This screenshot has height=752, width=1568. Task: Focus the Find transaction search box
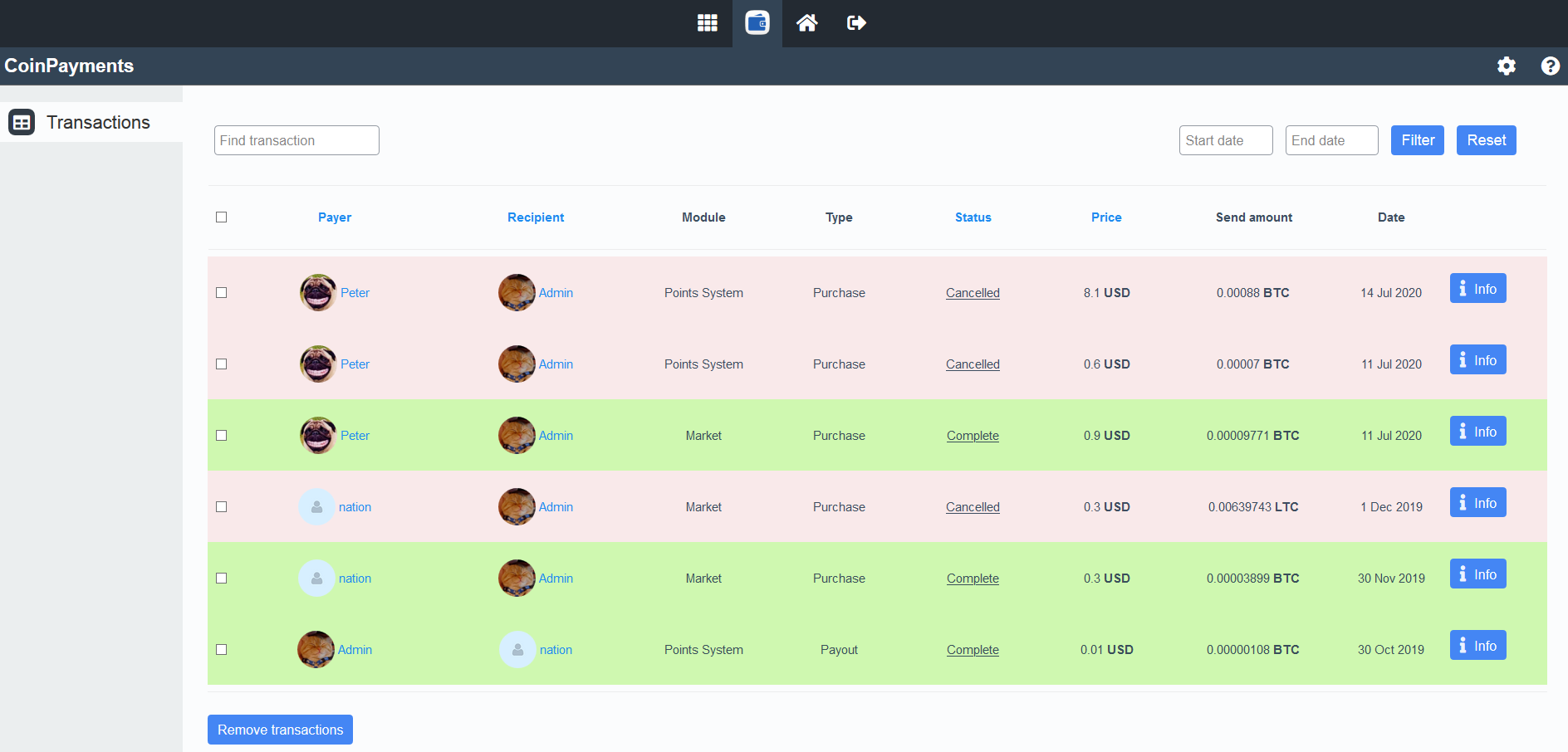(x=296, y=140)
